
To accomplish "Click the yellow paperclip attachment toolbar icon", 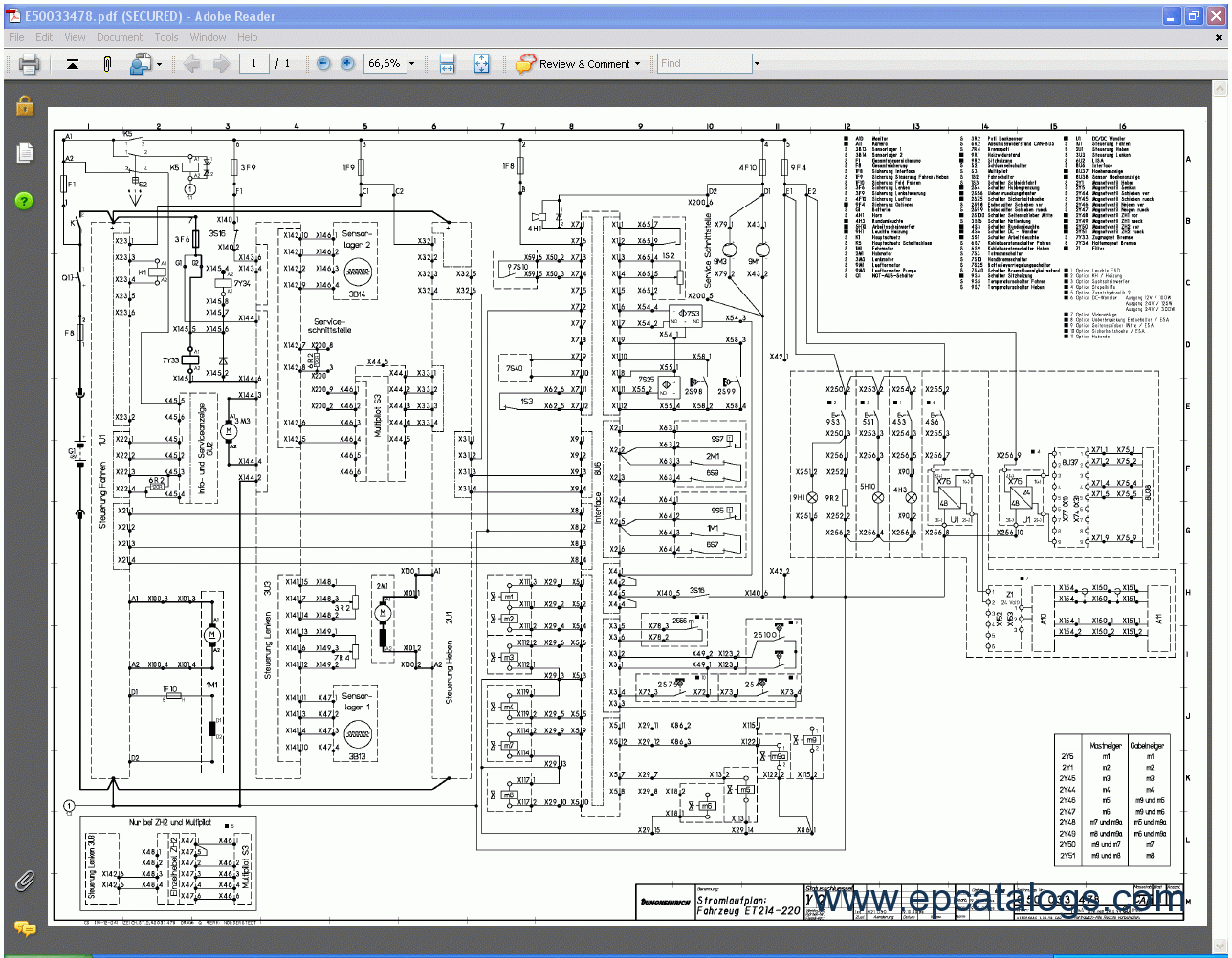I will click(x=107, y=64).
